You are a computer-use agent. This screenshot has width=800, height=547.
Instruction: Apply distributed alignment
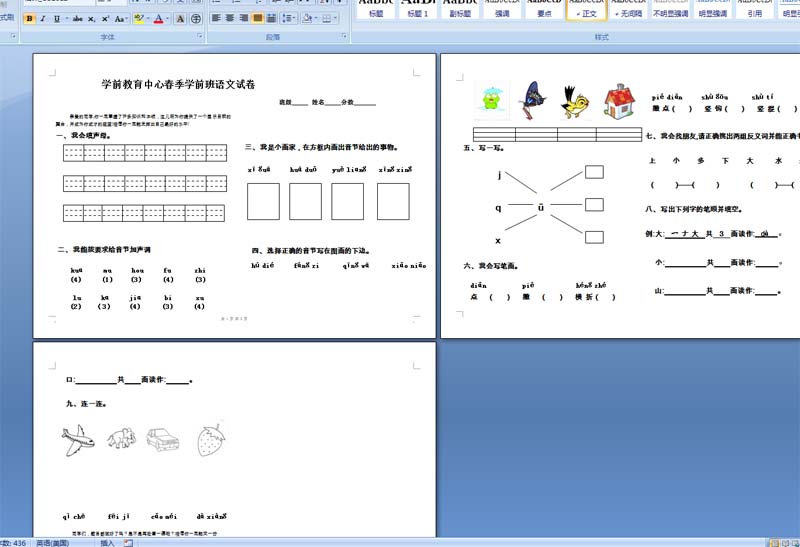click(x=271, y=18)
